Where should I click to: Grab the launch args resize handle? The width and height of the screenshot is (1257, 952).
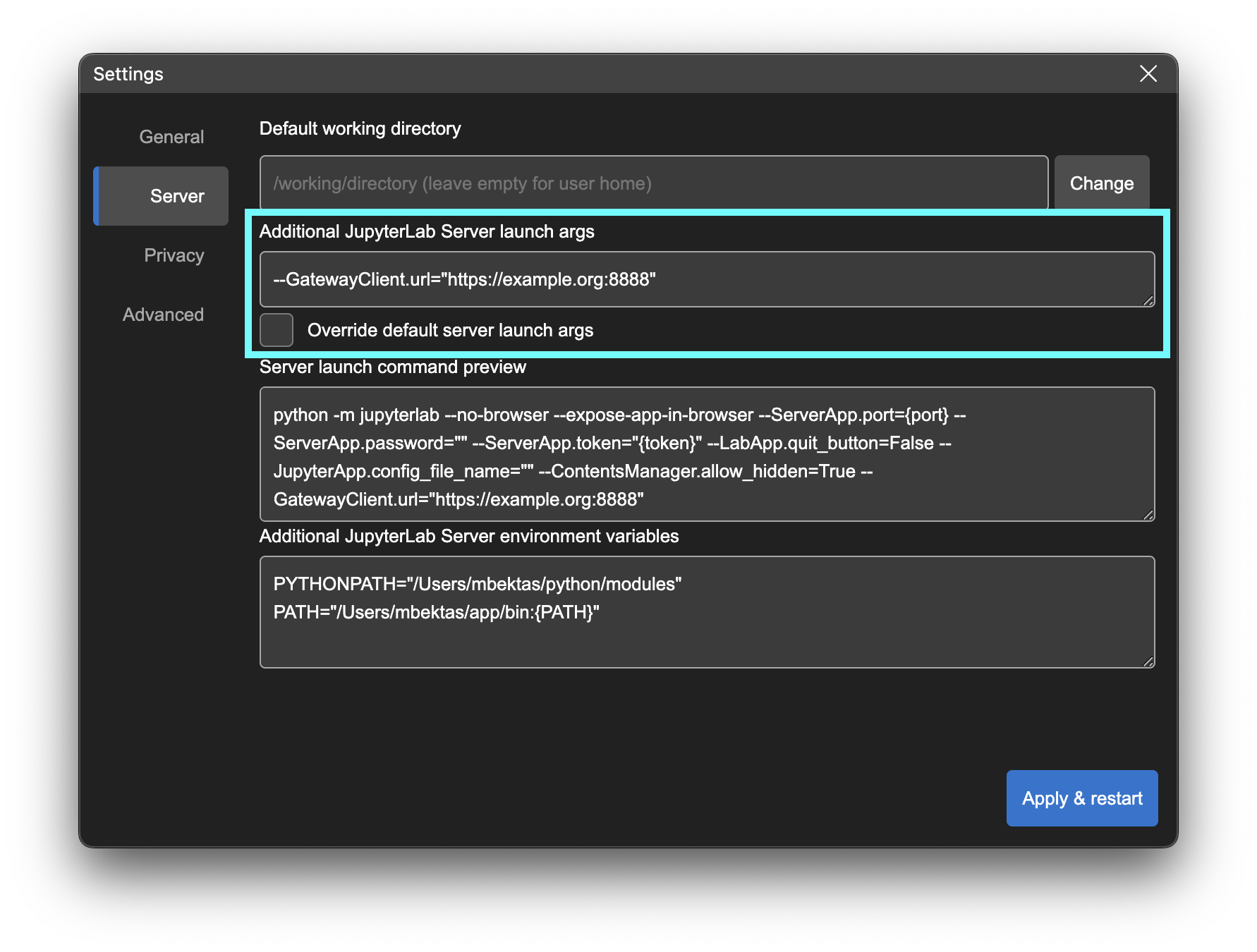pos(1148,300)
